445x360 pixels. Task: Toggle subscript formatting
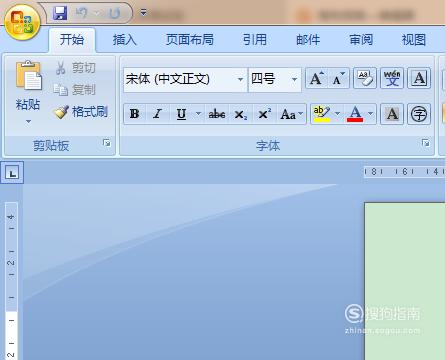click(x=241, y=114)
